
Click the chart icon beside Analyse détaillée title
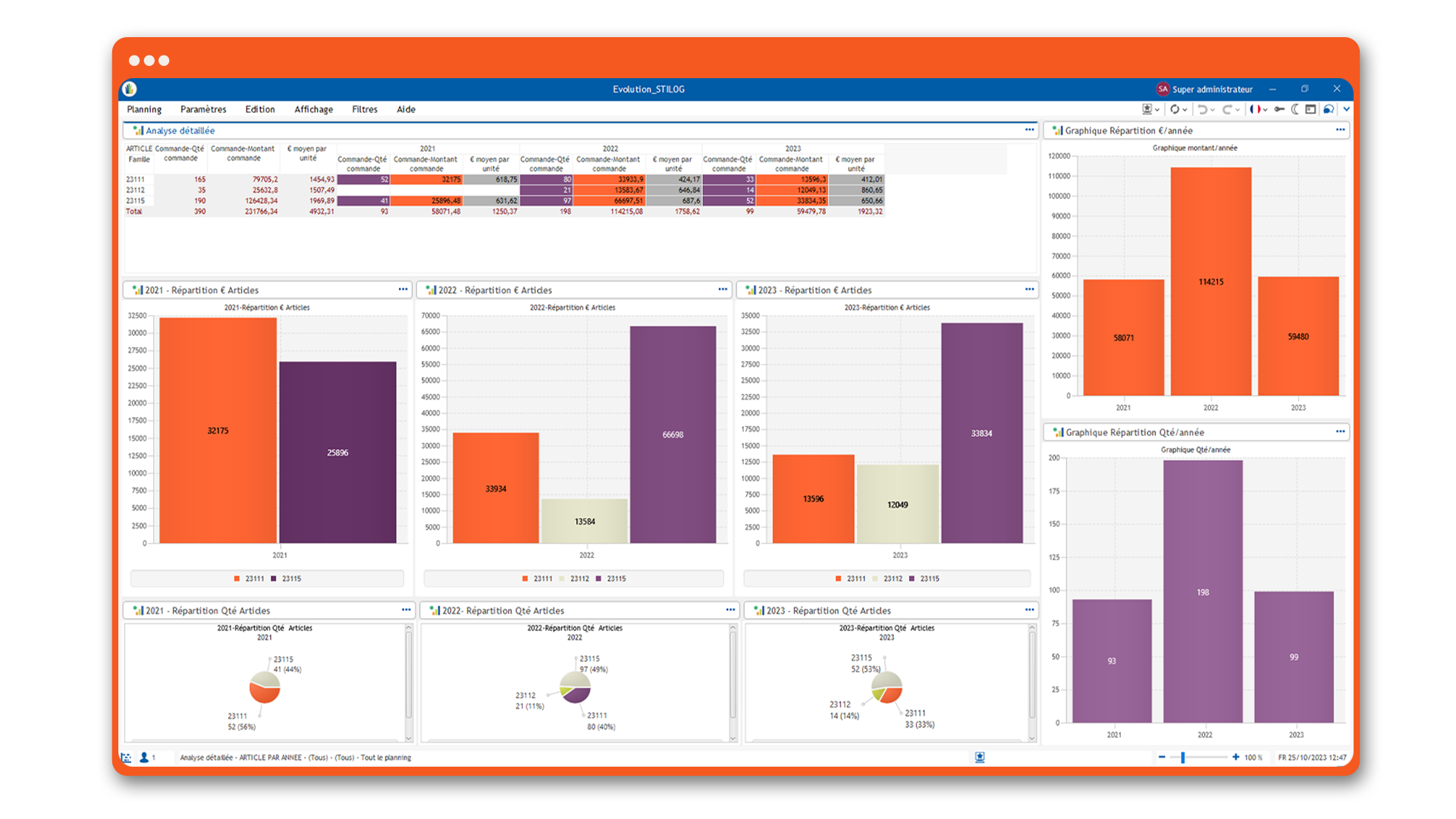coord(137,130)
